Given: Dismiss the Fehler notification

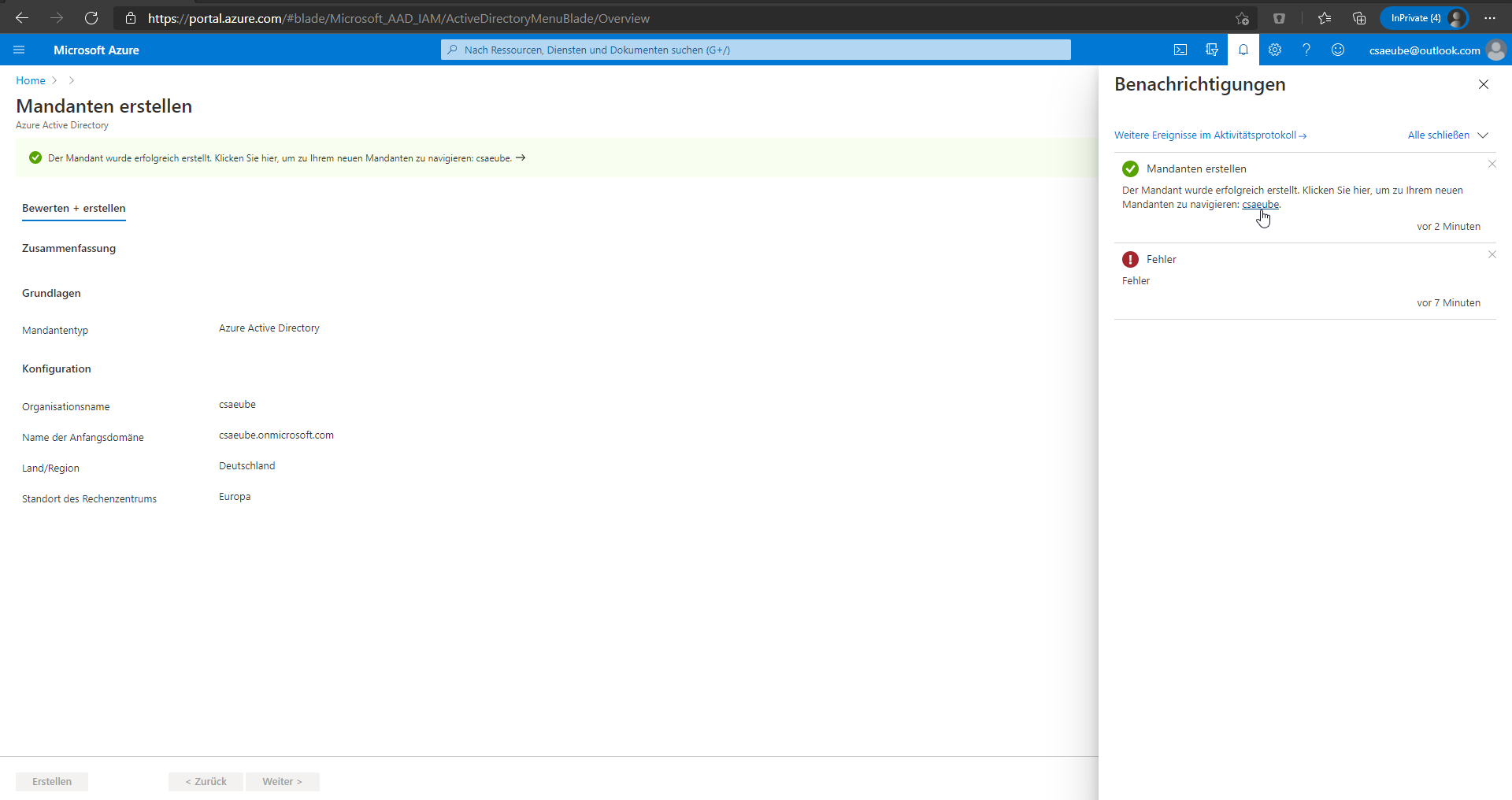Looking at the screenshot, I should point(1492,254).
